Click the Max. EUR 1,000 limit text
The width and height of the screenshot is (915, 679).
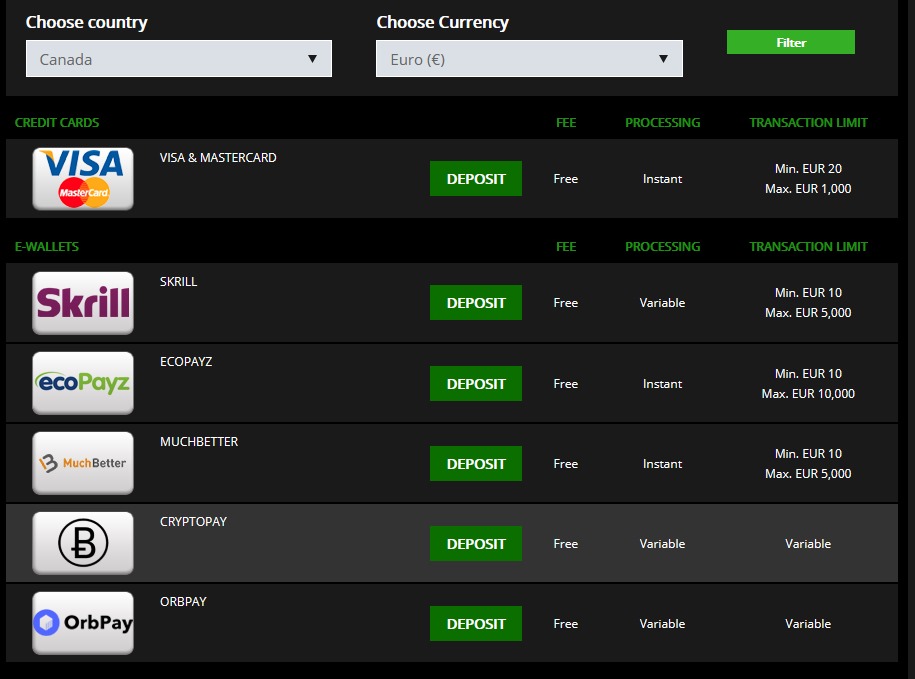pos(808,188)
